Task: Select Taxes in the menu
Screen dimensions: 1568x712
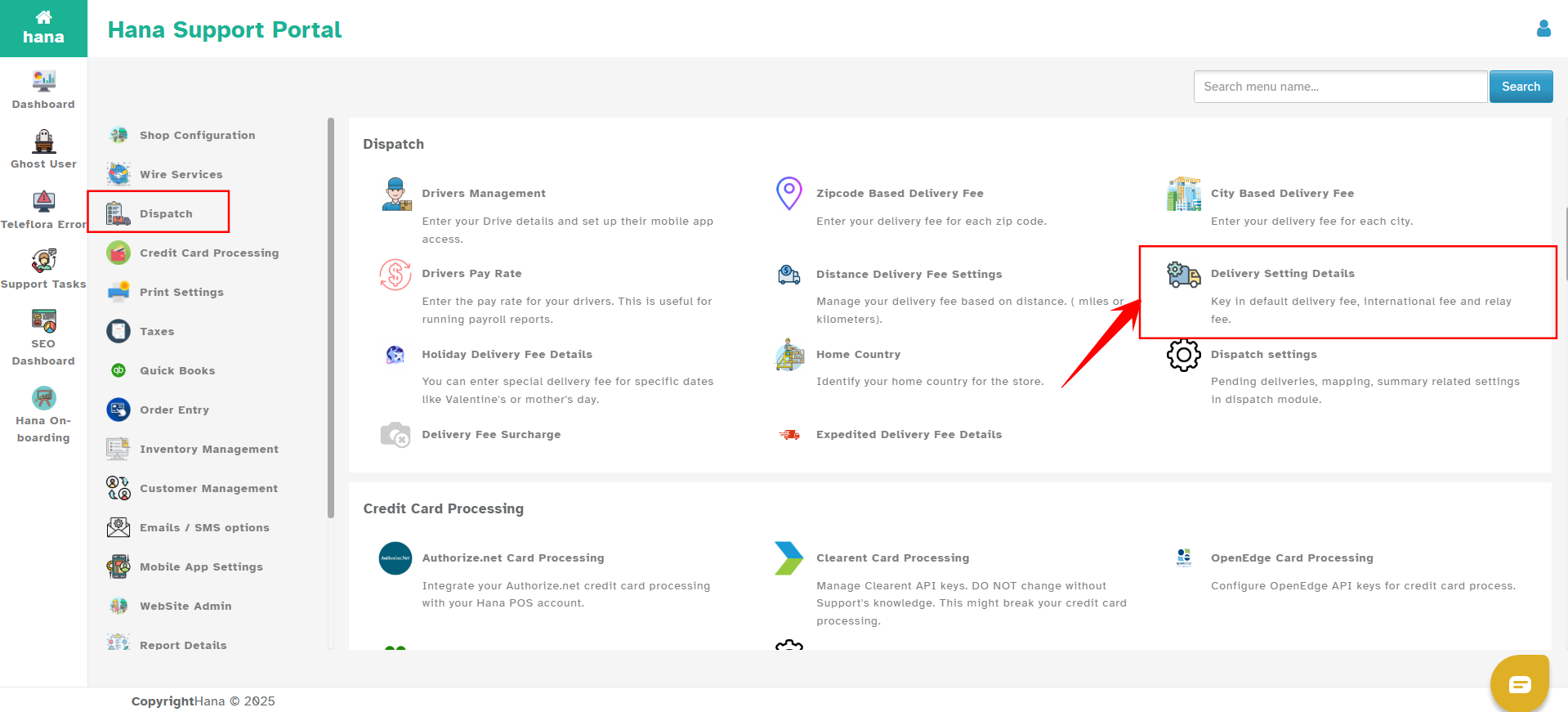Action: [157, 332]
